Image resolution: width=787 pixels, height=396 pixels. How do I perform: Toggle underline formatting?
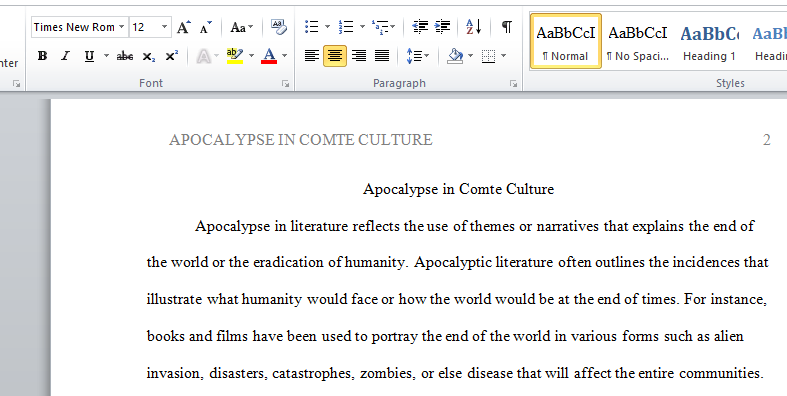pyautogui.click(x=89, y=56)
